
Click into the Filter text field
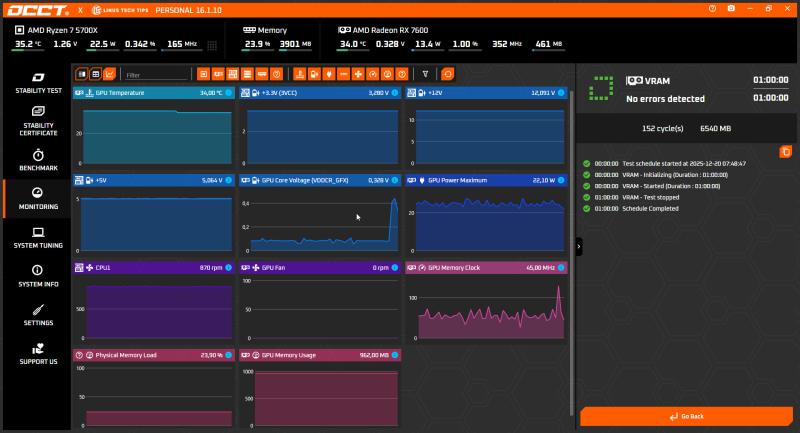click(157, 75)
